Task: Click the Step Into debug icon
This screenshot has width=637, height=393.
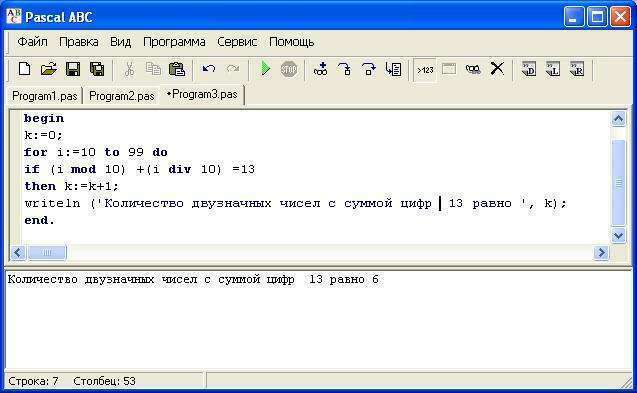Action: 344,69
